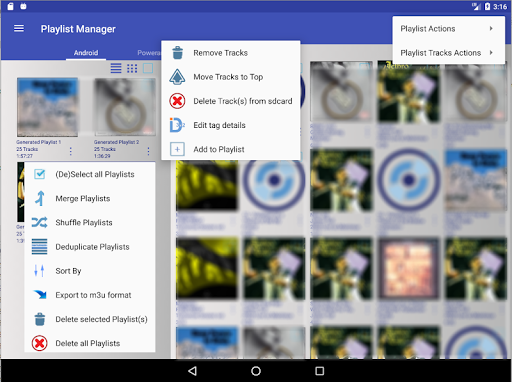Switch to grid view layout

(132, 68)
